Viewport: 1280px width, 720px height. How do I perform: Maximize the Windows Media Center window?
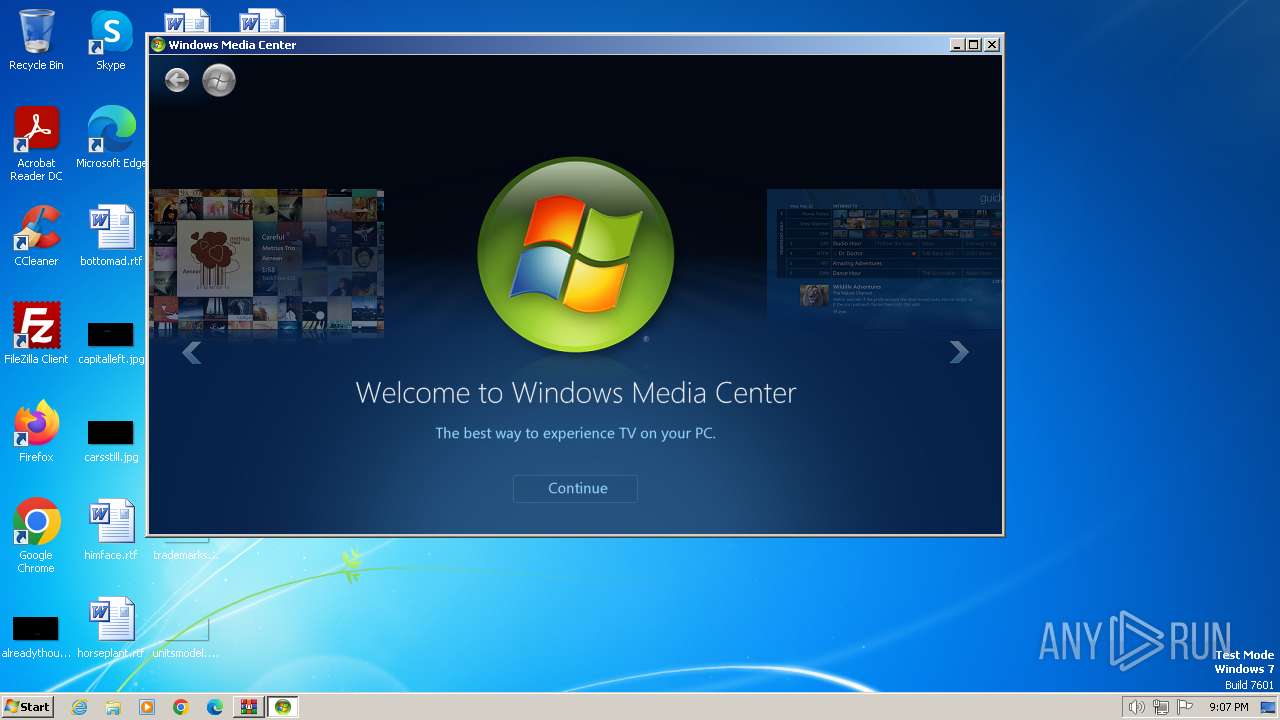(974, 45)
